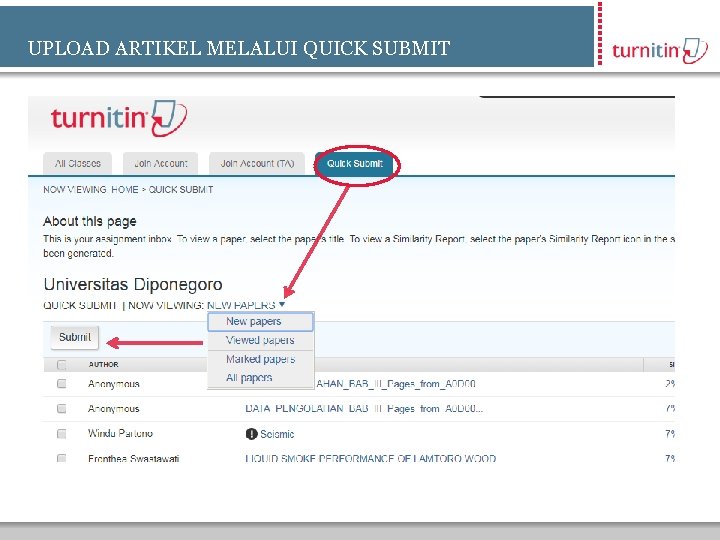The height and width of the screenshot is (540, 720).
Task: Check the Windu Partono row checkbox
Action: click(62, 433)
